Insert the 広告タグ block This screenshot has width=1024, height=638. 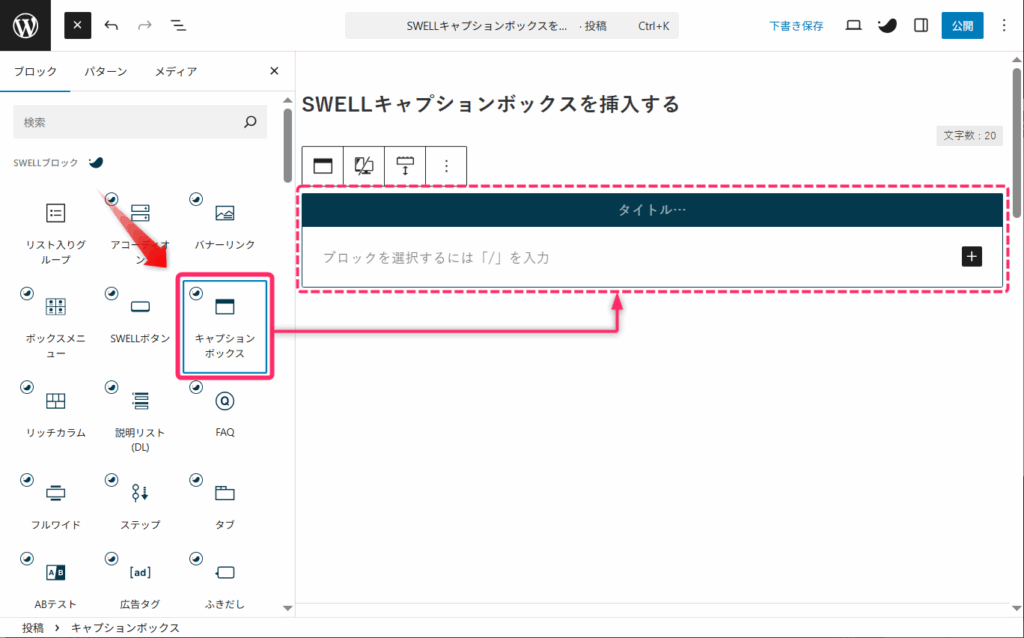pyautogui.click(x=140, y=584)
